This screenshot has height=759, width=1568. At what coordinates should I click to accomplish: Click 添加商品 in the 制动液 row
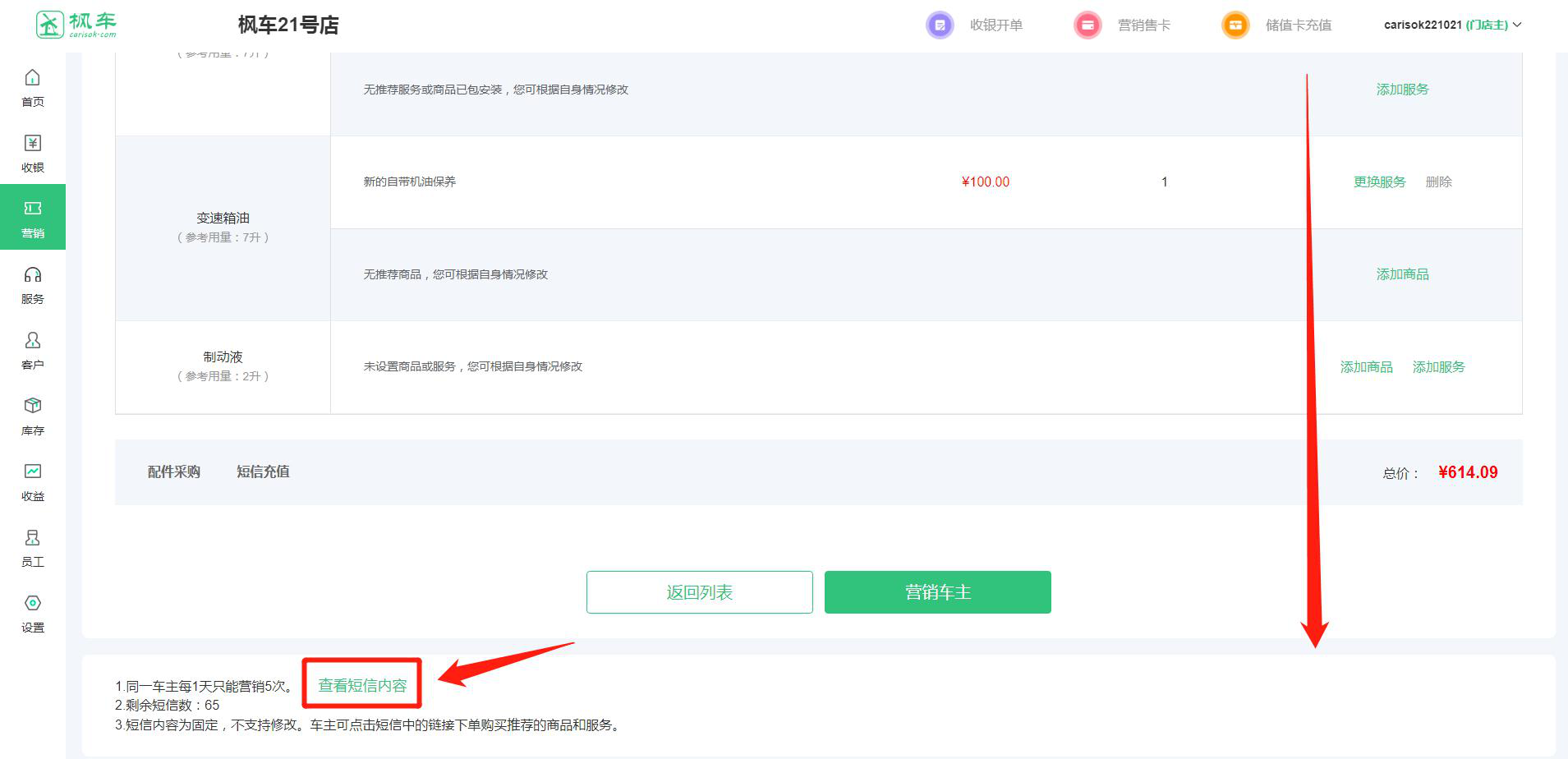point(1367,367)
